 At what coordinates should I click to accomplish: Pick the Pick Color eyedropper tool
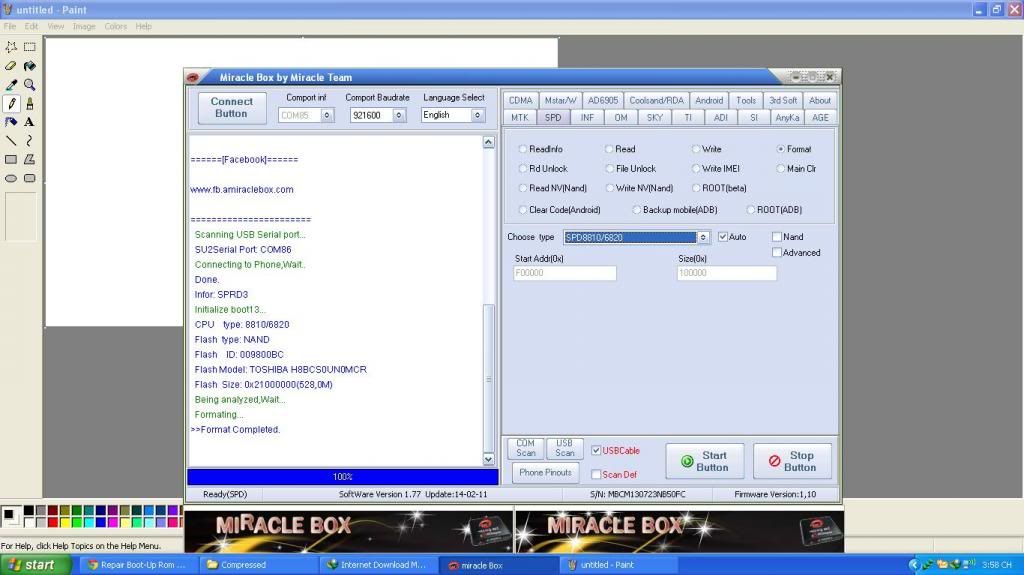tap(11, 85)
